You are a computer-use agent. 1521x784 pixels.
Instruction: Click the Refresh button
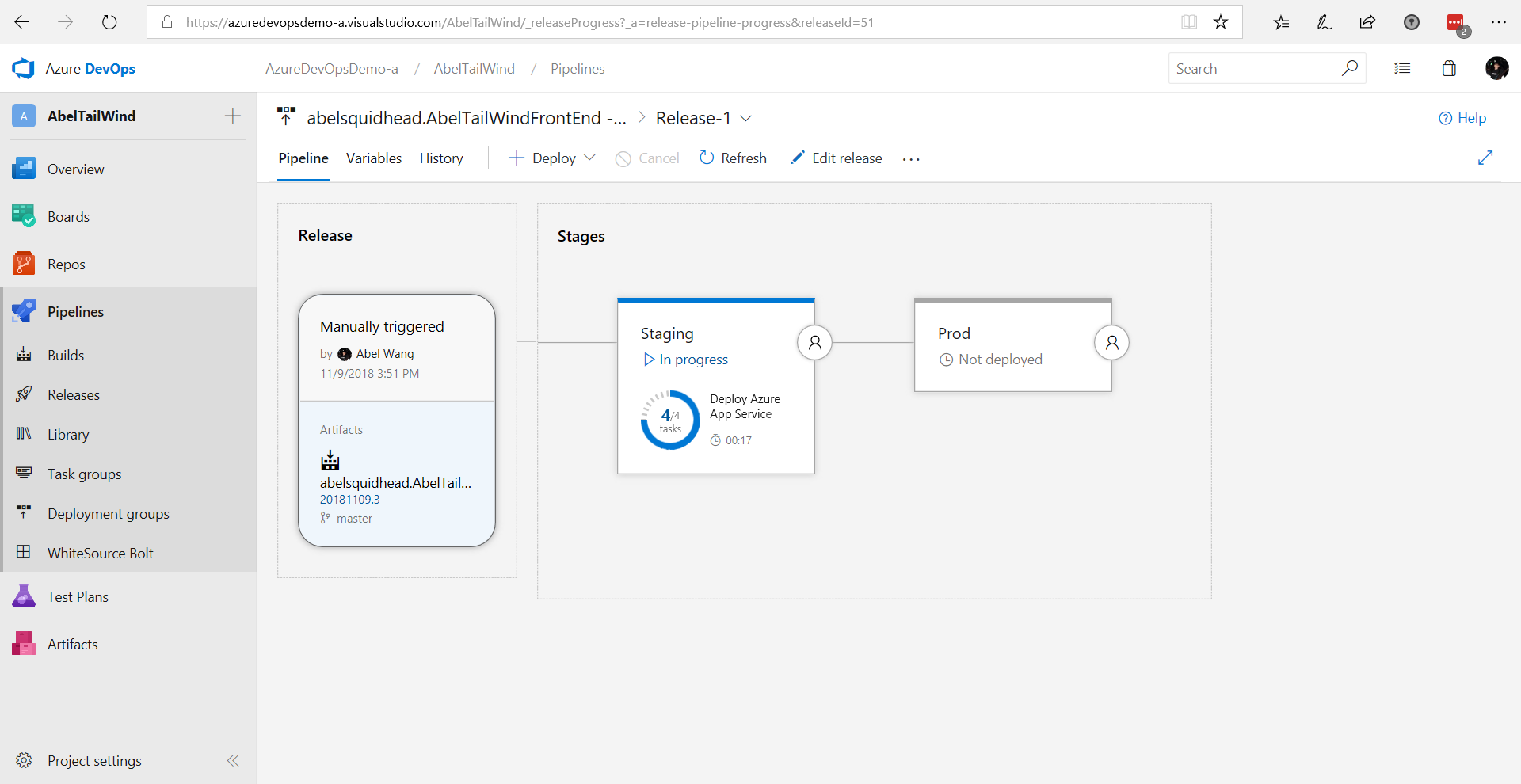[733, 158]
